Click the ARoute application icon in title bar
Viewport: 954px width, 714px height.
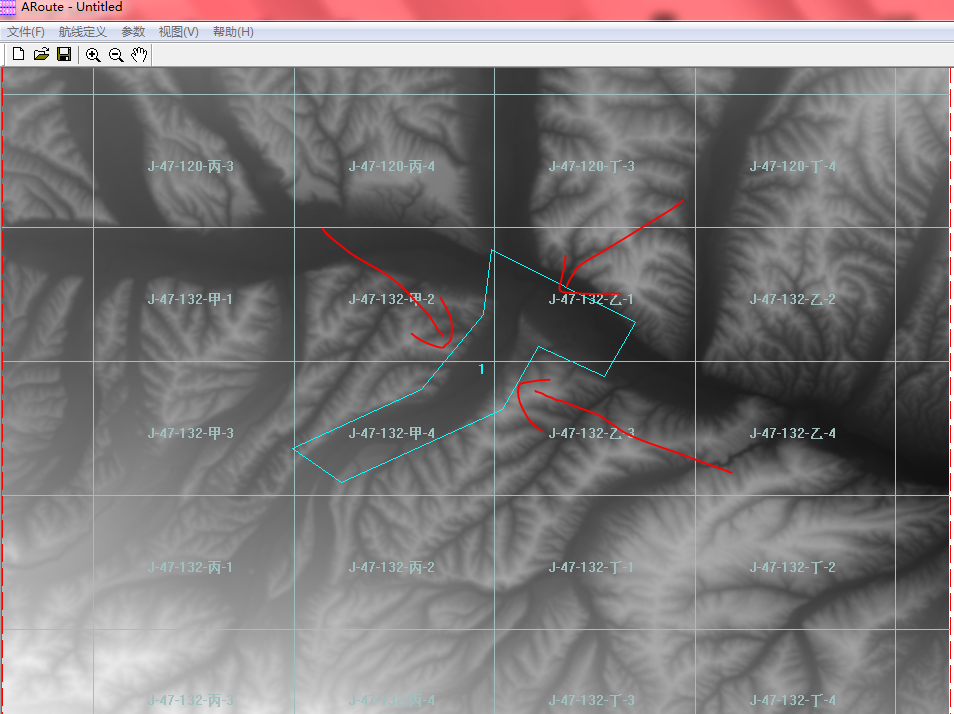click(x=9, y=7)
